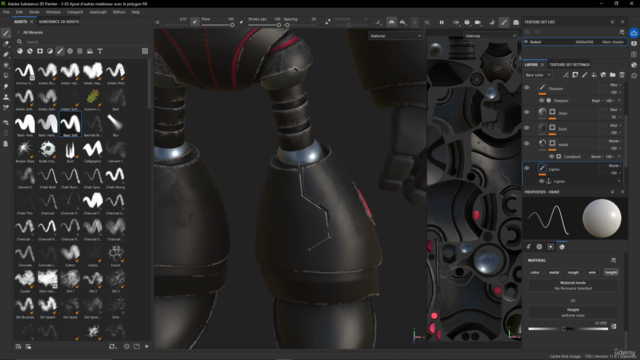Change blend mode of Stain layer
640x360 pixels.
click(x=614, y=109)
